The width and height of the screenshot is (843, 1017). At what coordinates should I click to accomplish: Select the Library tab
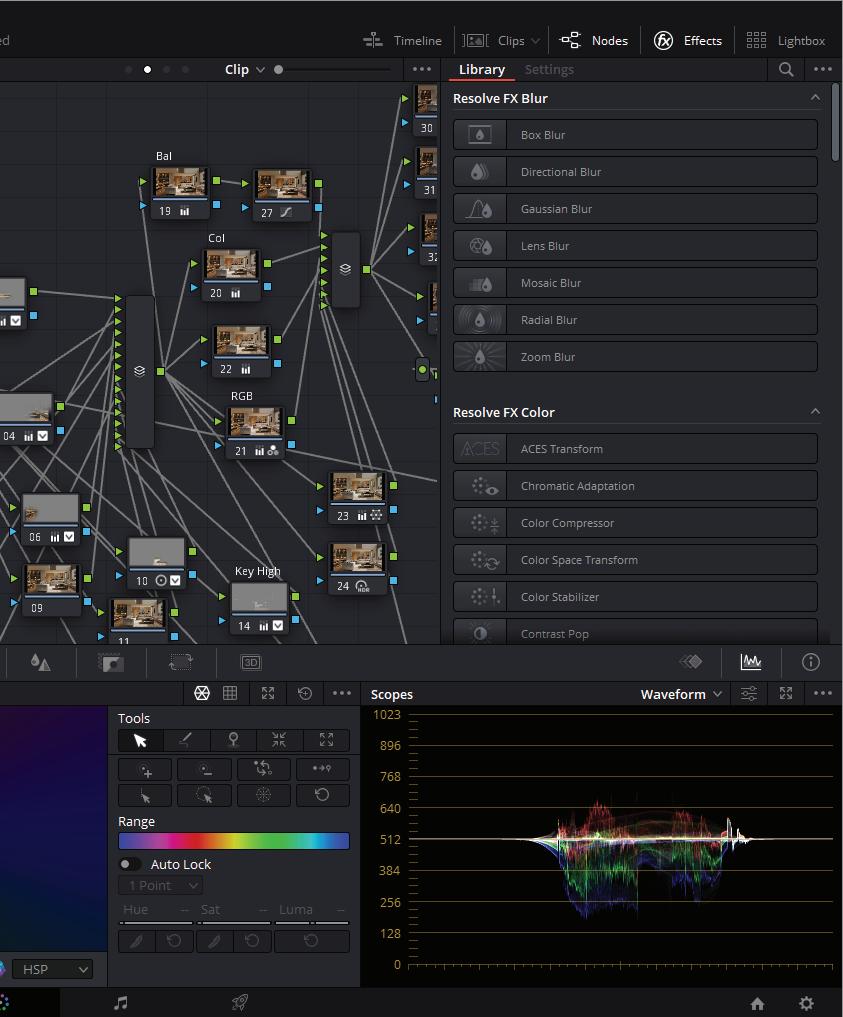click(481, 69)
